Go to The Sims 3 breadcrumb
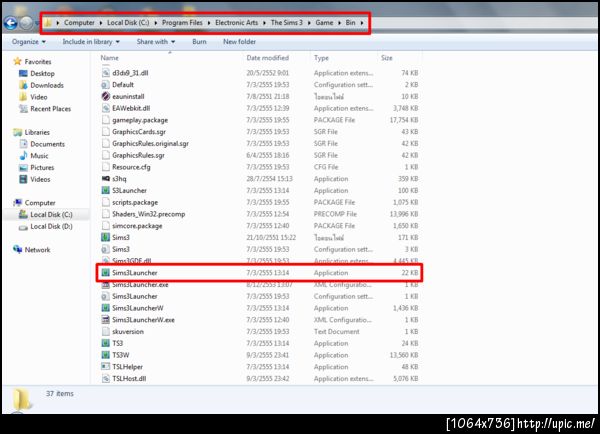The height and width of the screenshot is (434, 600). click(287, 23)
